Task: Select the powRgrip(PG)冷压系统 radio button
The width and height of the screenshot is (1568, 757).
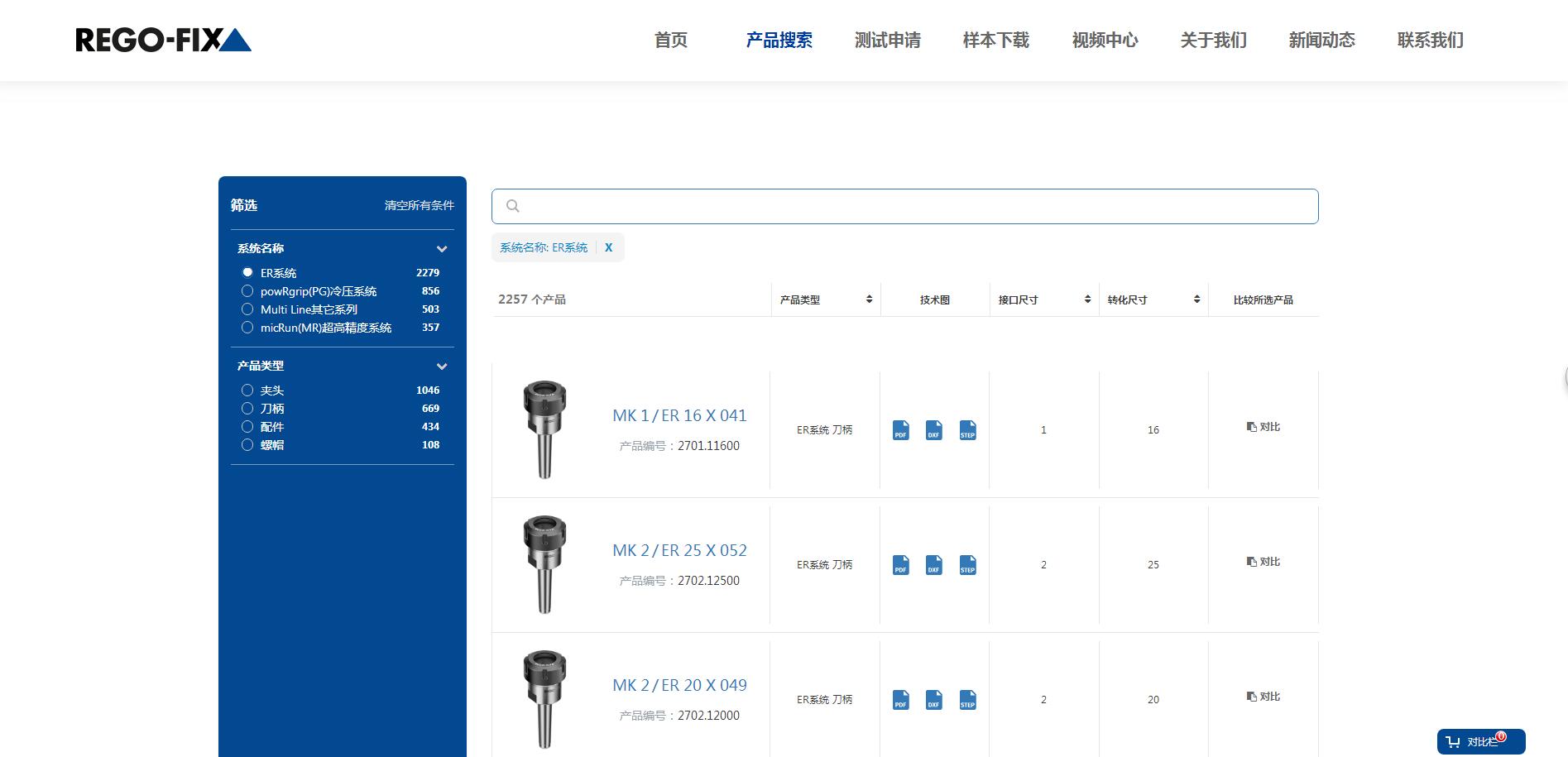Action: click(247, 291)
